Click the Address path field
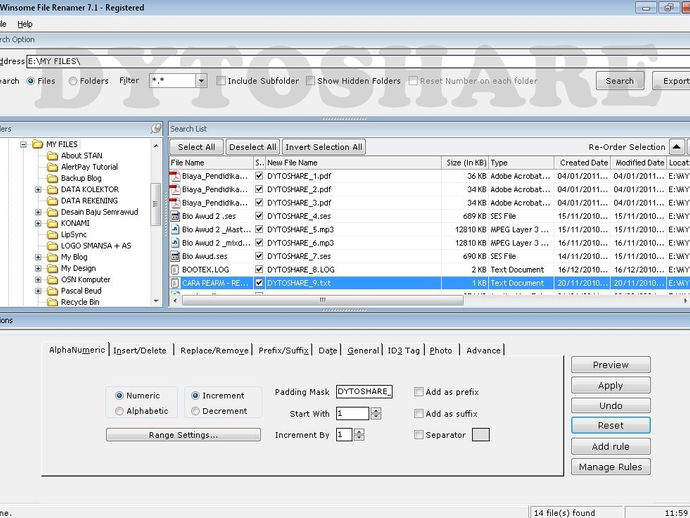Viewport: 690px width, 518px height. click(x=358, y=62)
